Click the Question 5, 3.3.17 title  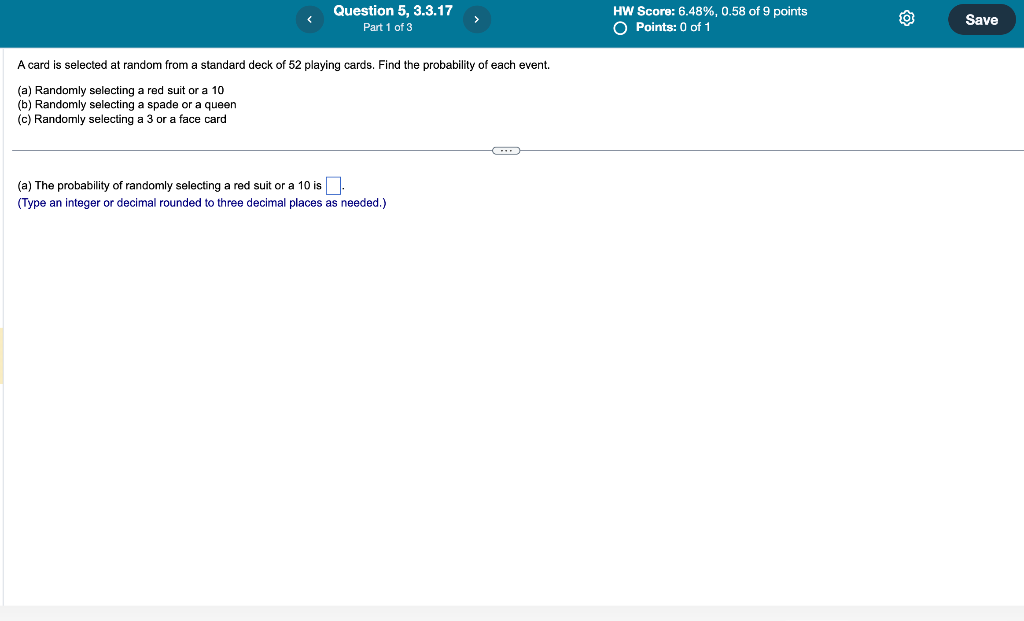coord(393,10)
